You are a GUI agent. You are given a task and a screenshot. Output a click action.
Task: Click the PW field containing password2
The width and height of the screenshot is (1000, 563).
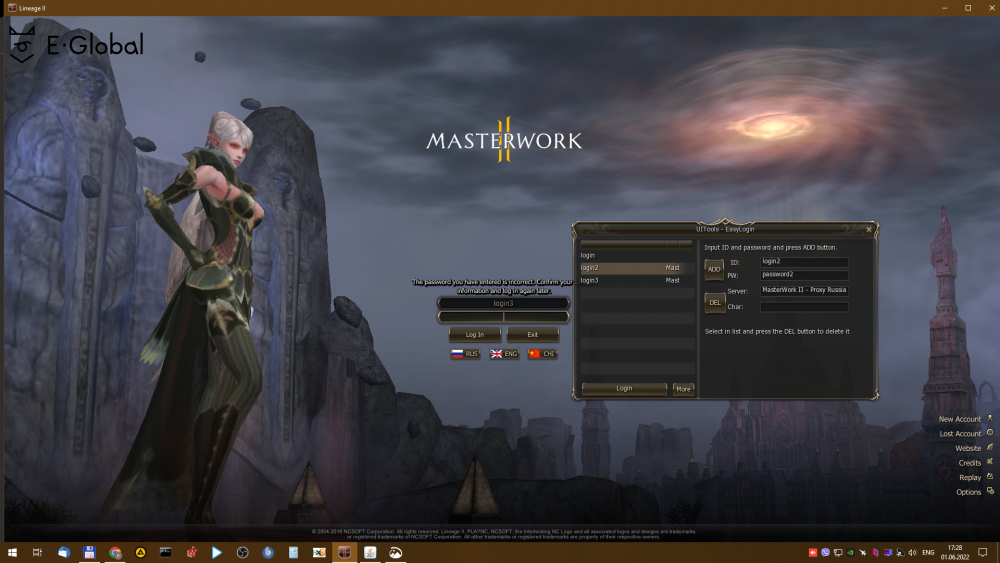tap(804, 274)
